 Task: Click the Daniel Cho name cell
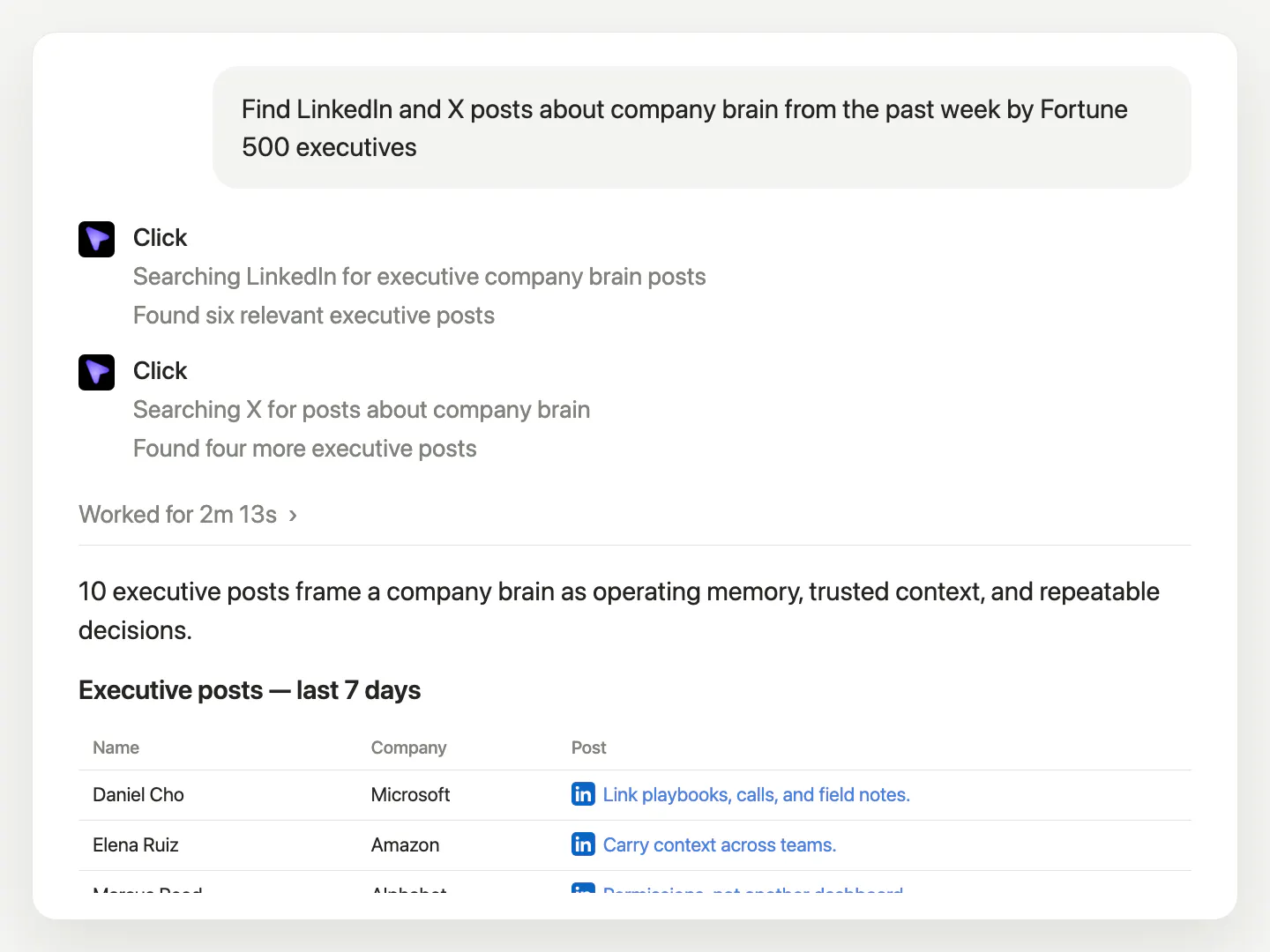(x=138, y=794)
